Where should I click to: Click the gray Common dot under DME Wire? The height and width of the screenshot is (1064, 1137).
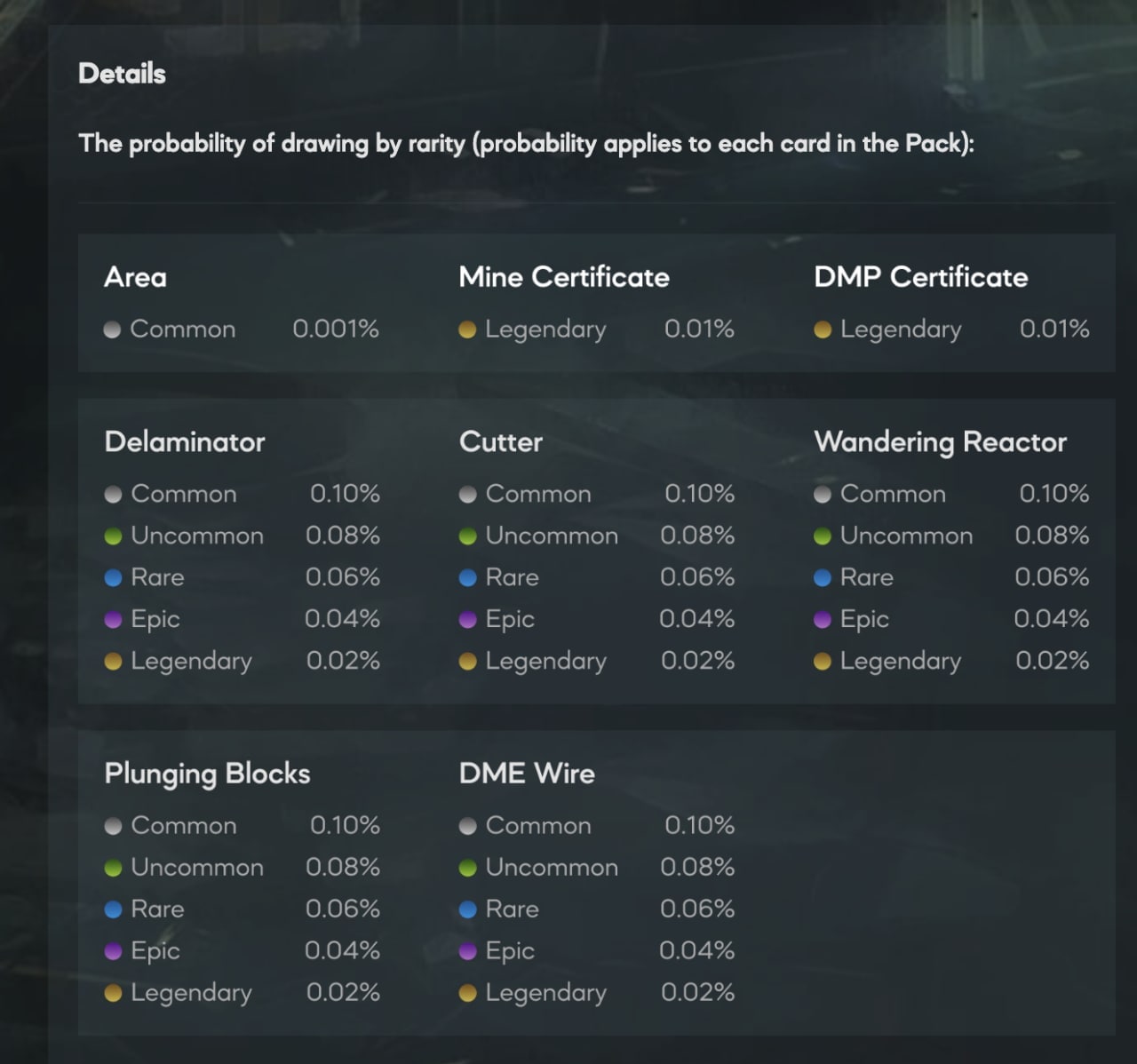[468, 826]
